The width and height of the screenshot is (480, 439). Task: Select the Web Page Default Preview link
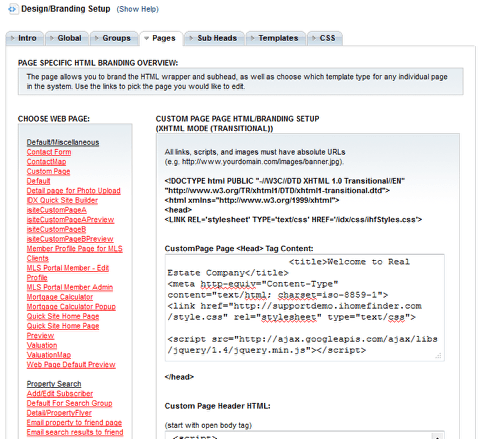[71, 365]
